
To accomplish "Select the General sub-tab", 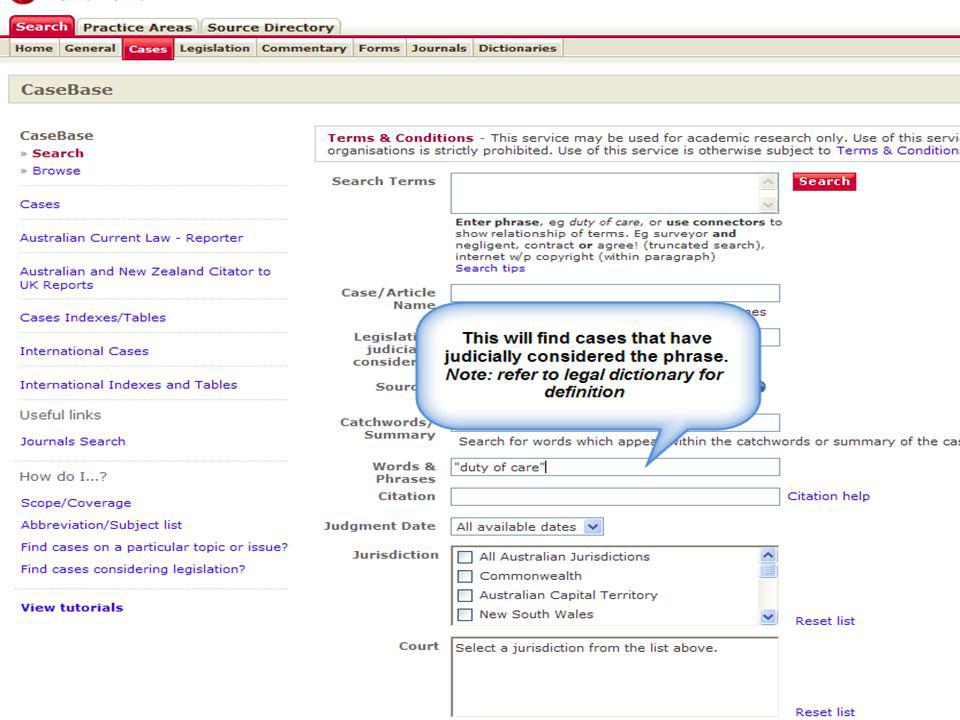I will (x=90, y=48).
